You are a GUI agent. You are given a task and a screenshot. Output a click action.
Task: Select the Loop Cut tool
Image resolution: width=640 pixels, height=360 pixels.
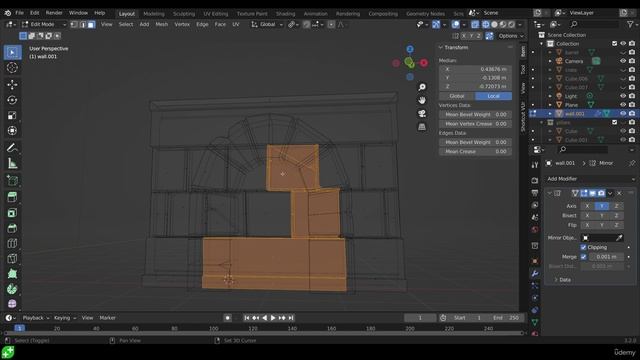(12, 243)
